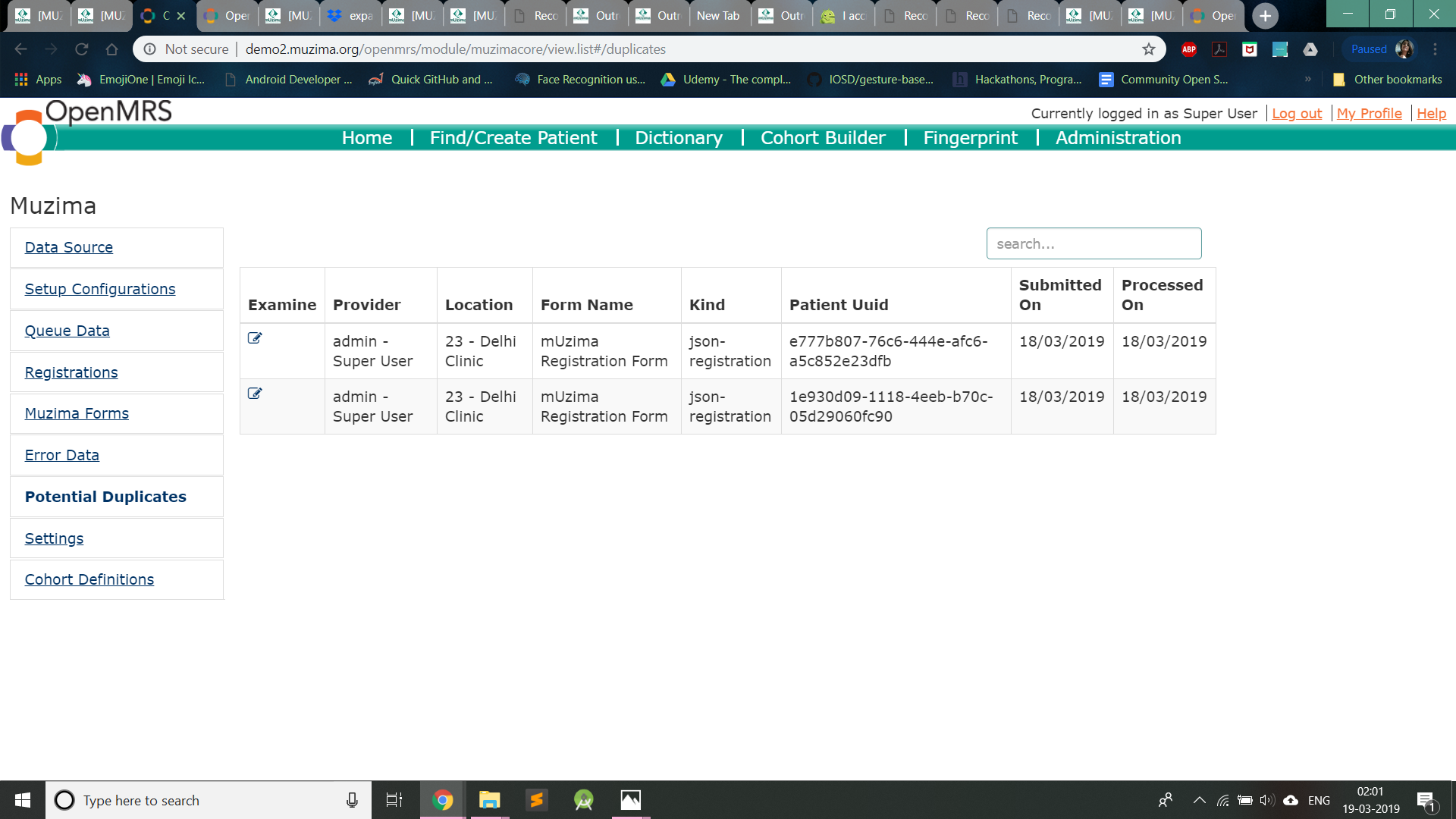Show hidden system tray icons
The height and width of the screenshot is (819, 1456).
1200,800
